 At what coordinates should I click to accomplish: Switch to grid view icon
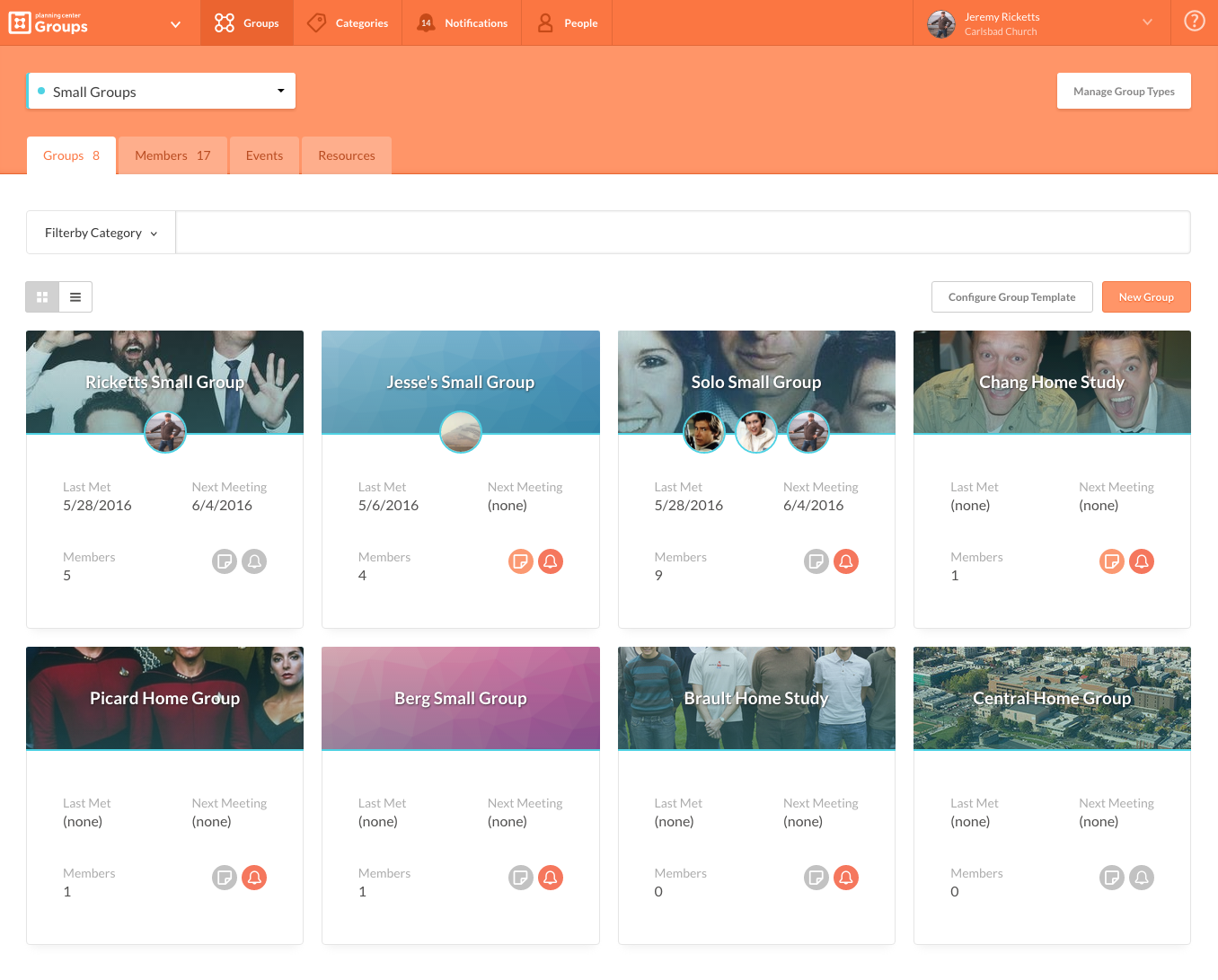(42, 296)
